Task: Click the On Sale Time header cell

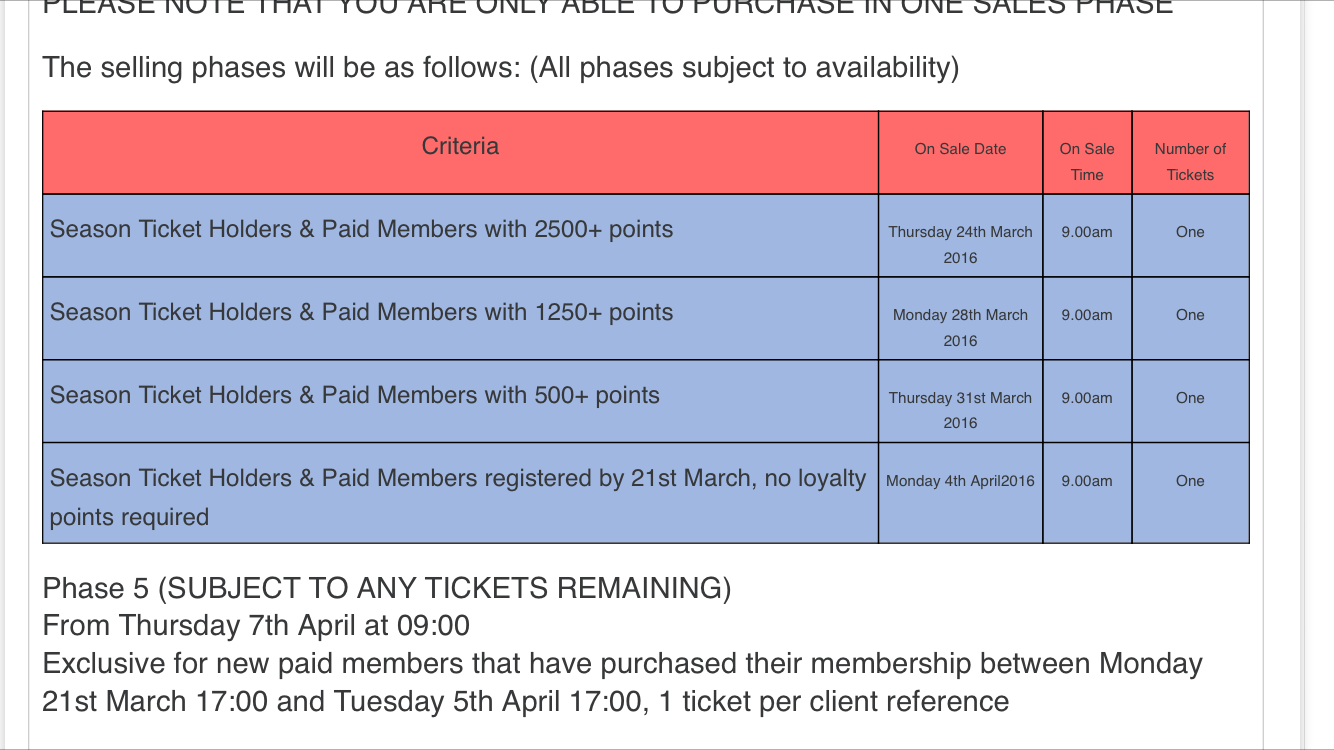Action: pos(1087,161)
